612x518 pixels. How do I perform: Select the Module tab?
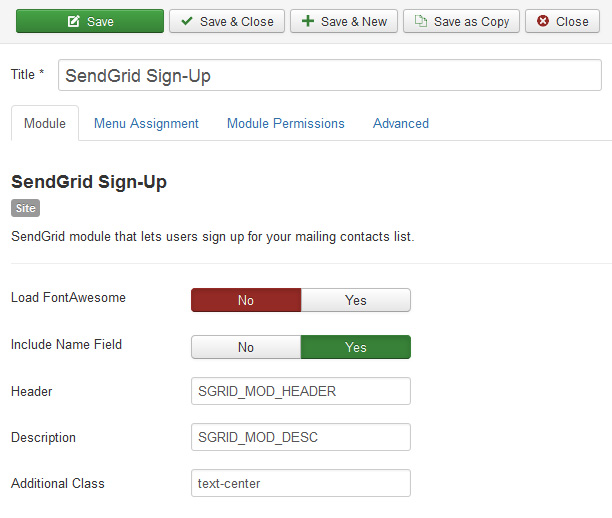pos(45,123)
